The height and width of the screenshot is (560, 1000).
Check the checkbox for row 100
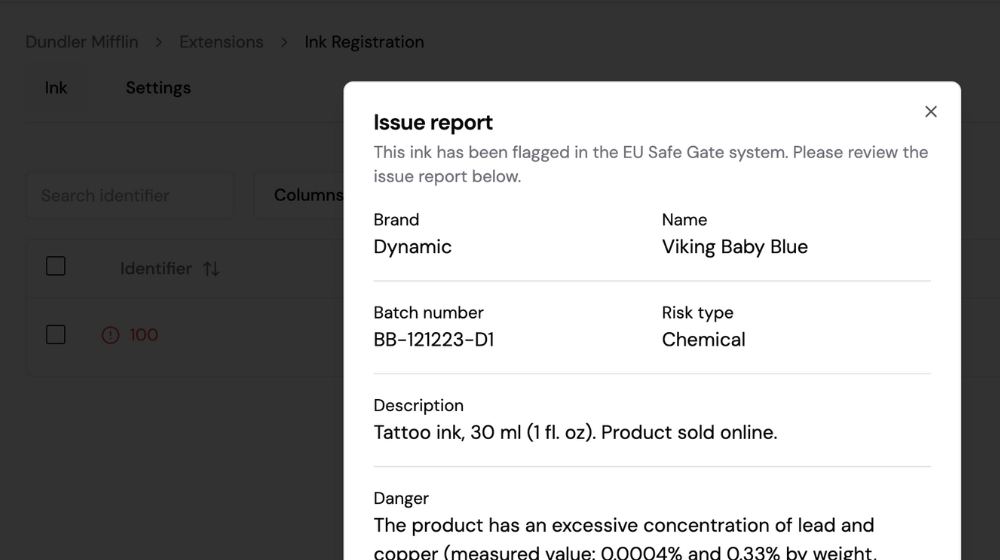click(55, 334)
